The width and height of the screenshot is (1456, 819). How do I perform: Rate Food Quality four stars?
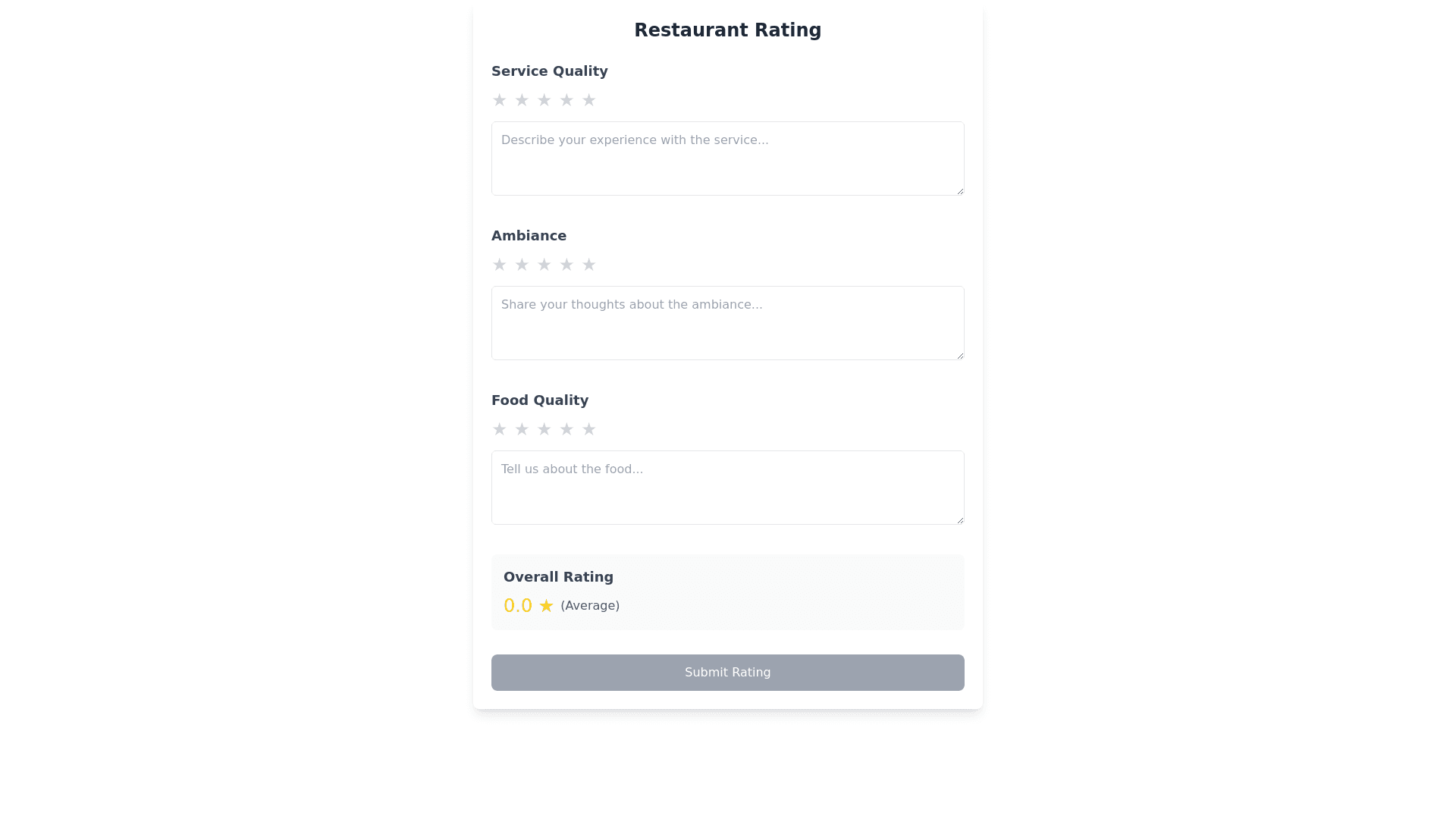[x=566, y=429]
